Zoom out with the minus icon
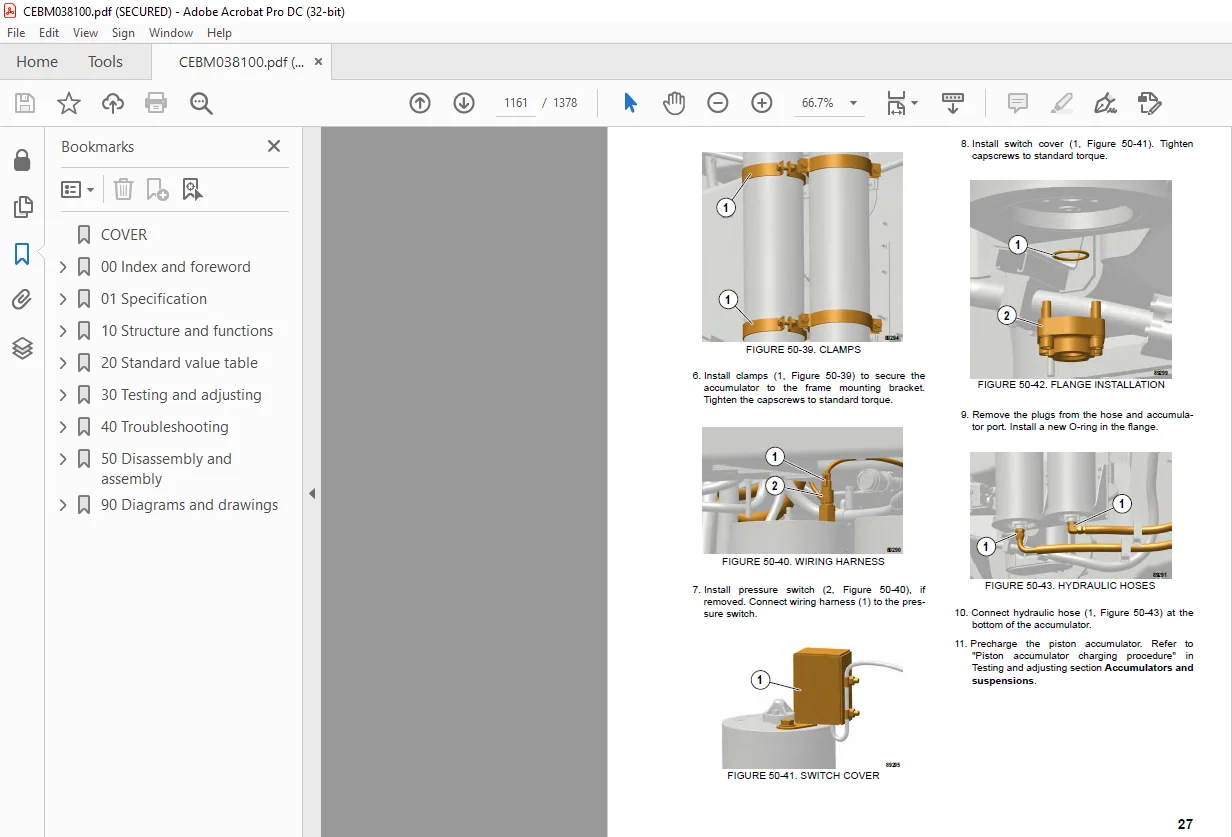Viewport: 1232px width, 837px height. coord(718,103)
